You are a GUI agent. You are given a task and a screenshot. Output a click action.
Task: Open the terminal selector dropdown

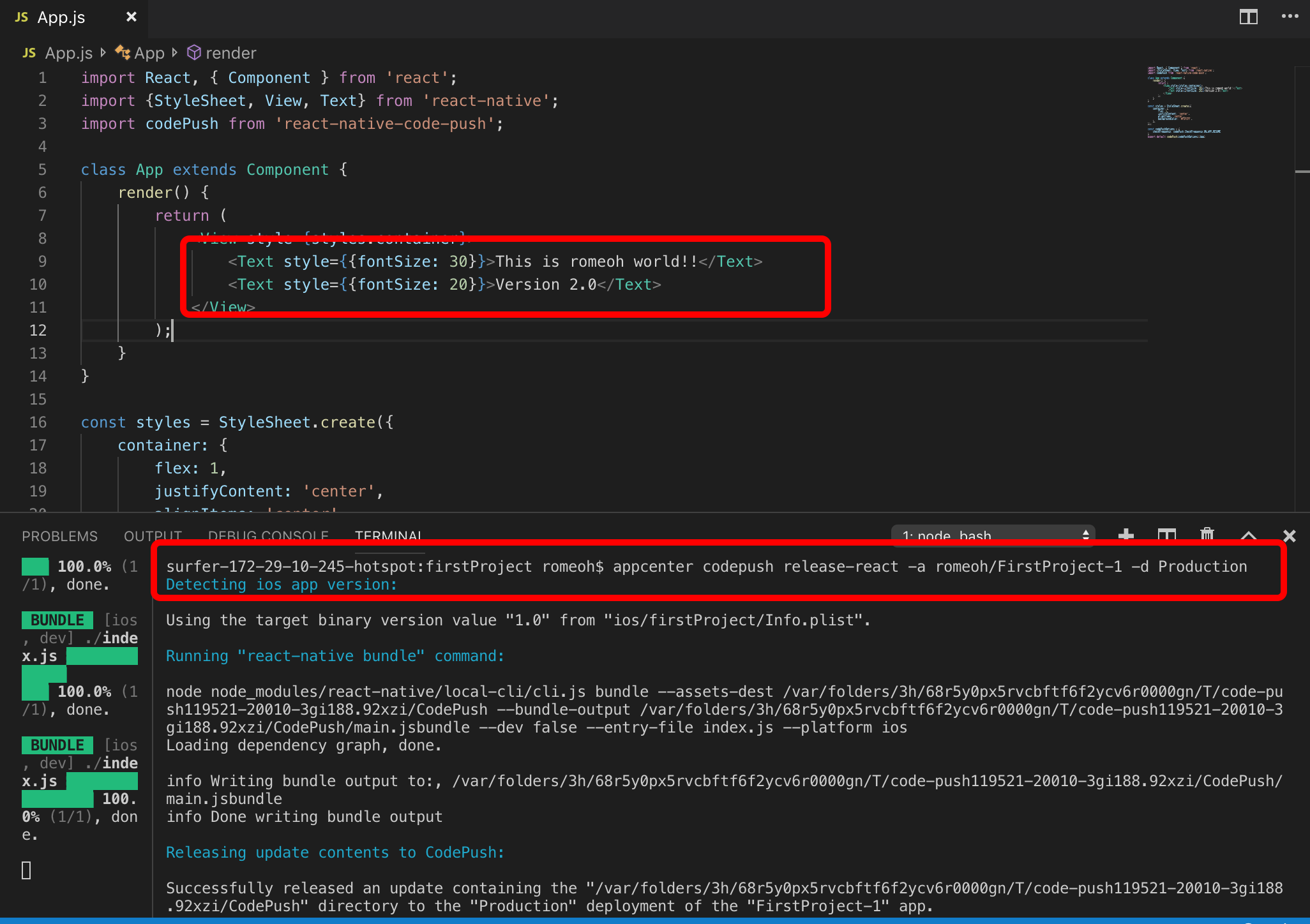(993, 535)
